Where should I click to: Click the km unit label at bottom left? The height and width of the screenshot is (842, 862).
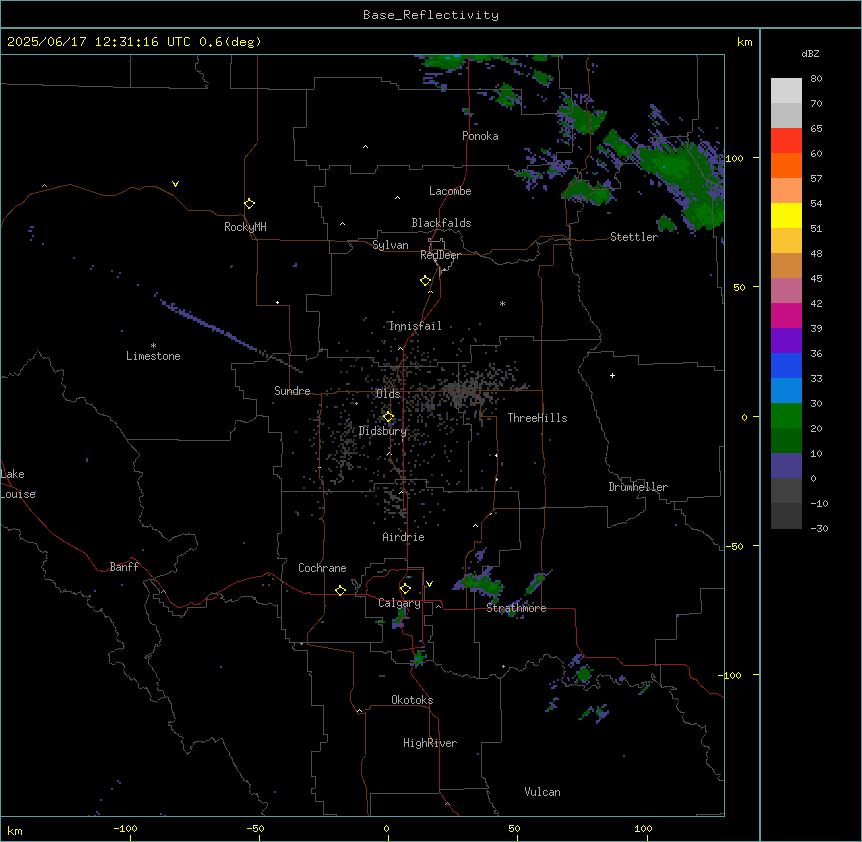click(x=15, y=831)
